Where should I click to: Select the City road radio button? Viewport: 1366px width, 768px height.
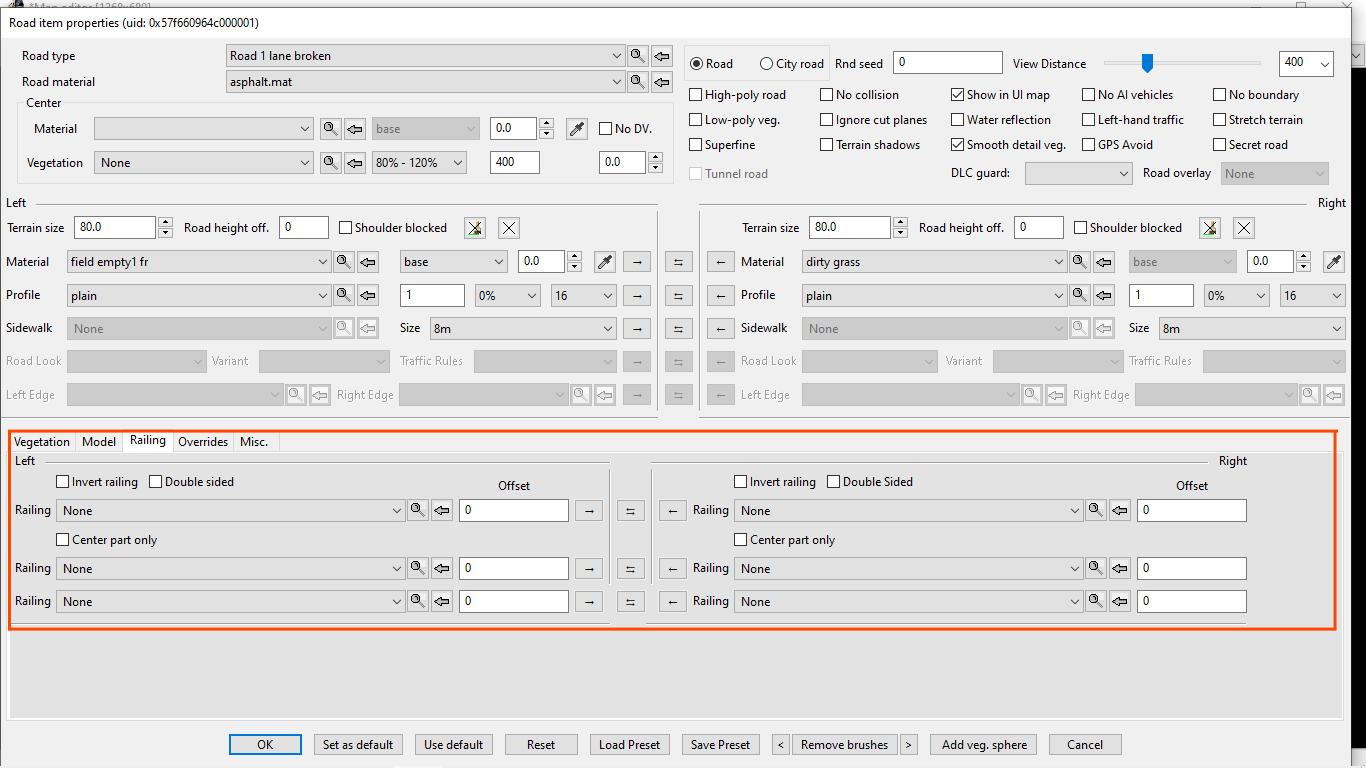tap(767, 64)
